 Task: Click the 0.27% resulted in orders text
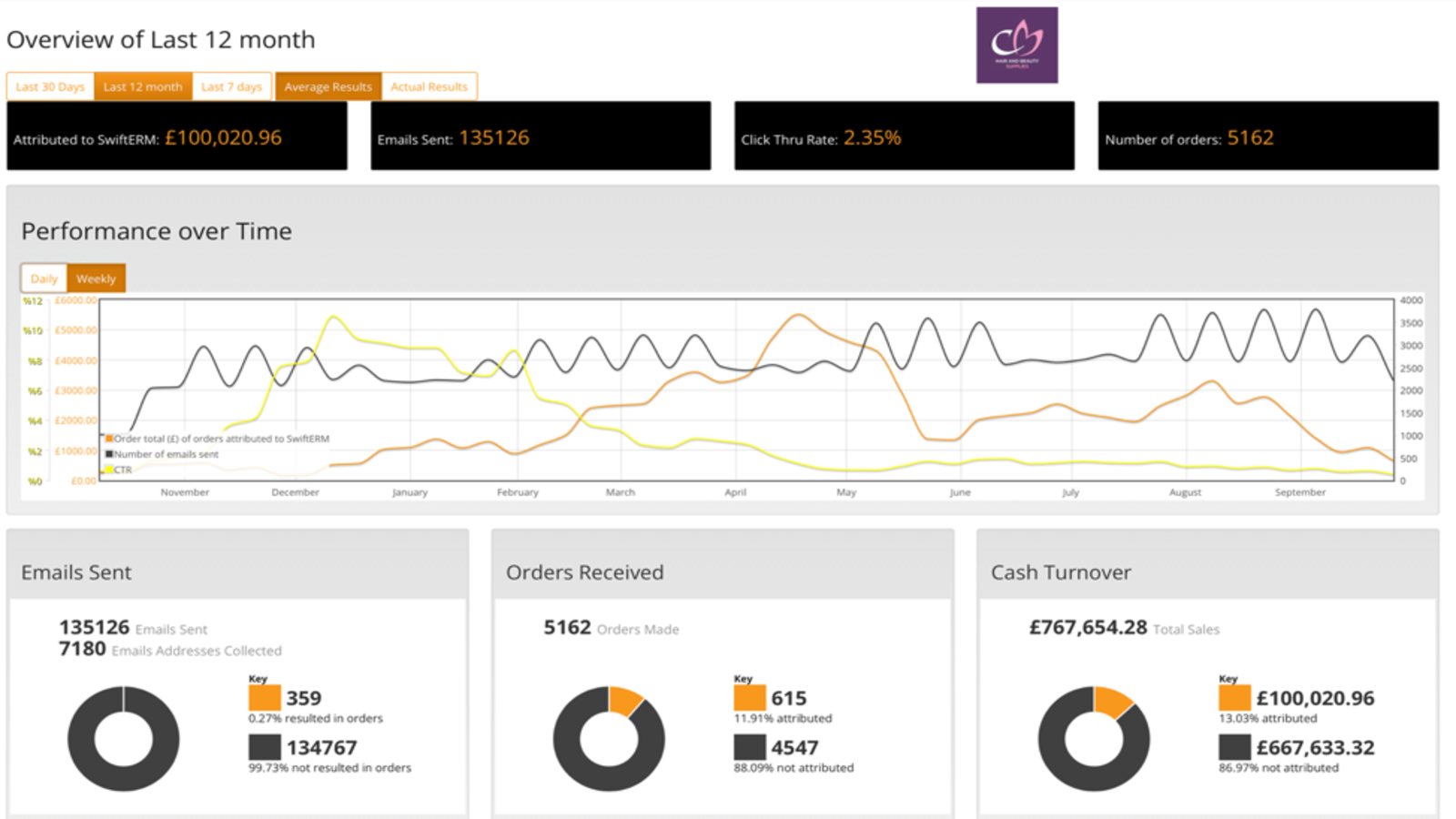pyautogui.click(x=316, y=718)
